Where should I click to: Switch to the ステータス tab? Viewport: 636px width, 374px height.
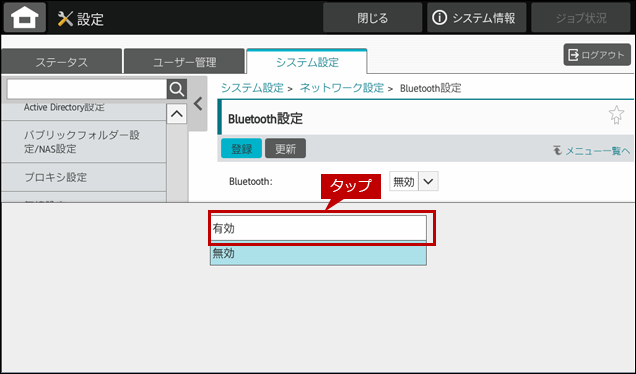tap(61, 62)
